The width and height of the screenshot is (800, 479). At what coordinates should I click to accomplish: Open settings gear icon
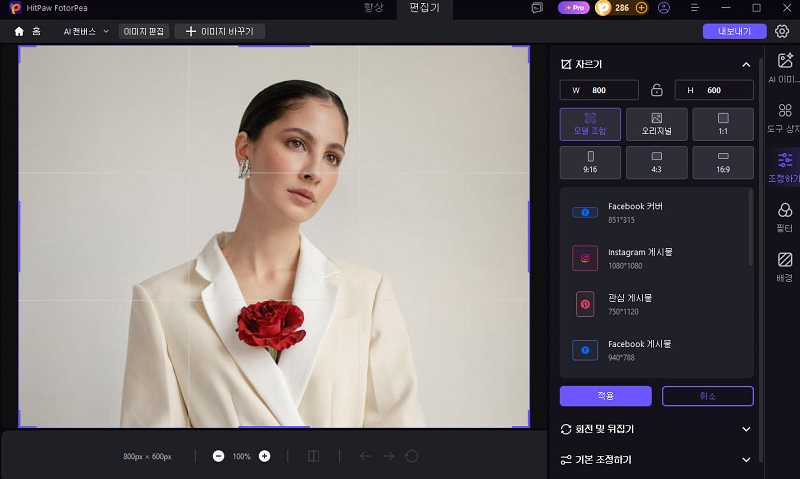point(782,31)
